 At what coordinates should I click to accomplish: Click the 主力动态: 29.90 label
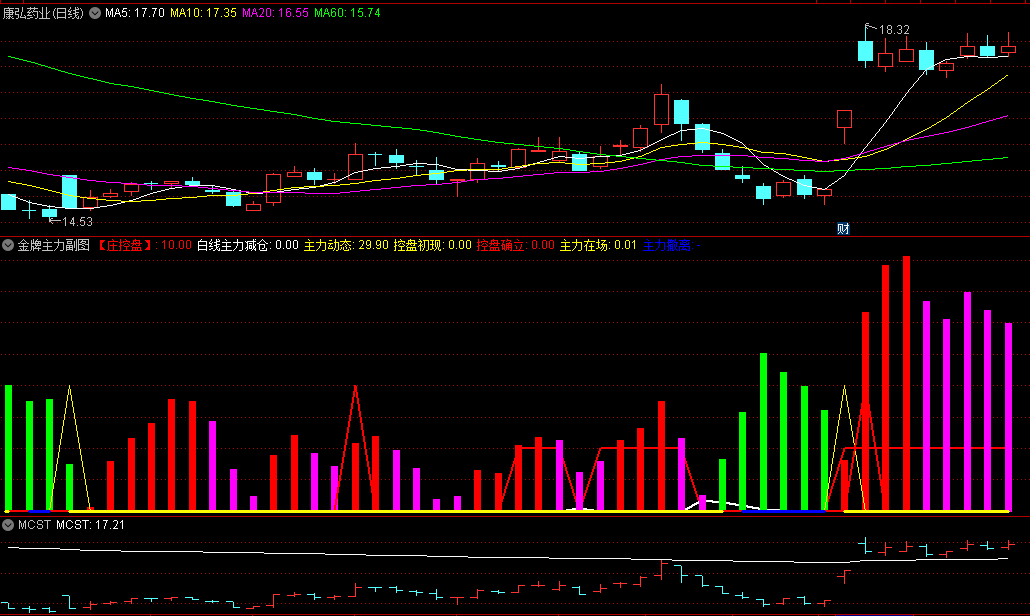[x=346, y=246]
